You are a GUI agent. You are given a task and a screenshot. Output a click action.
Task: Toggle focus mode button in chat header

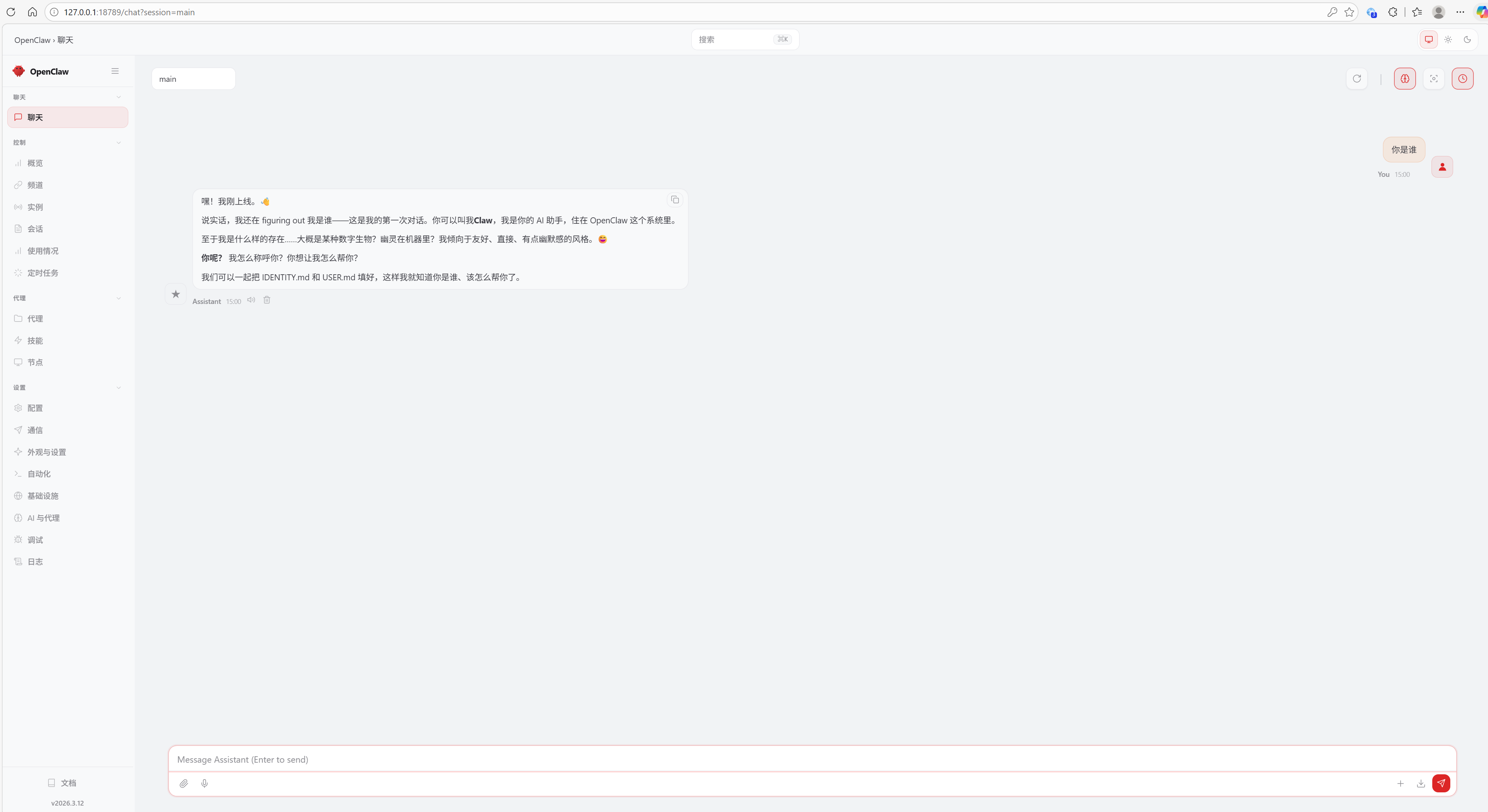pos(1433,79)
